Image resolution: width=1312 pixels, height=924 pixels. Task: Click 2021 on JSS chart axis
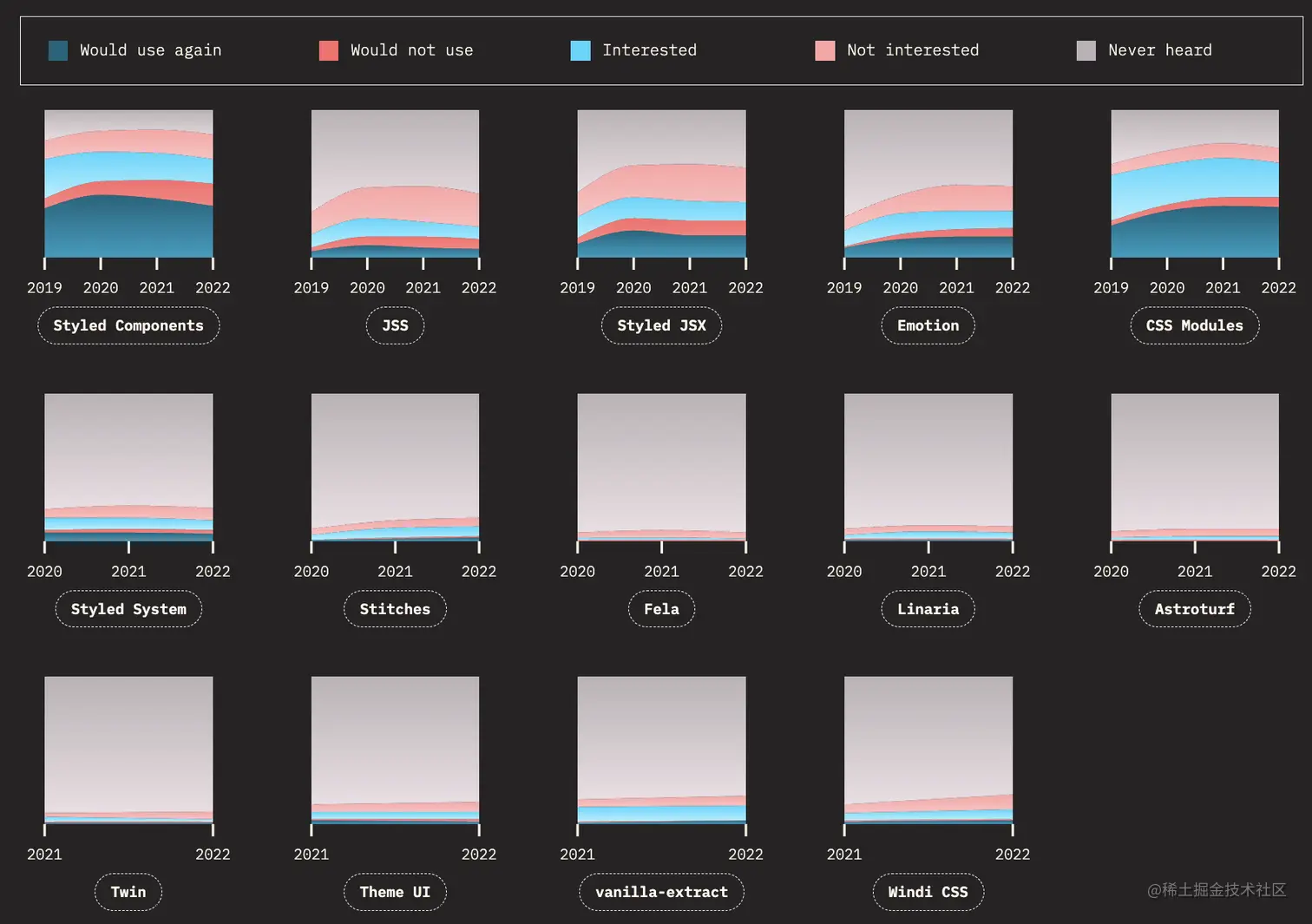(x=423, y=288)
